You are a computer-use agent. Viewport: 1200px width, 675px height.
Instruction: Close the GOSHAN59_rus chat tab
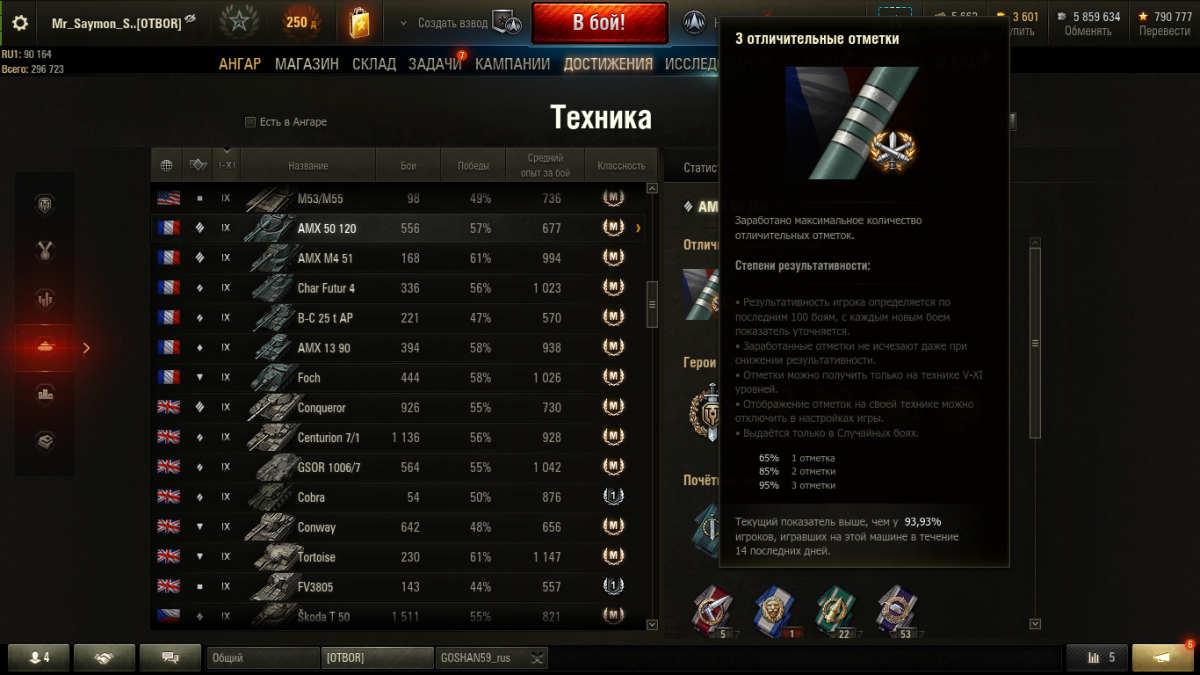click(538, 658)
